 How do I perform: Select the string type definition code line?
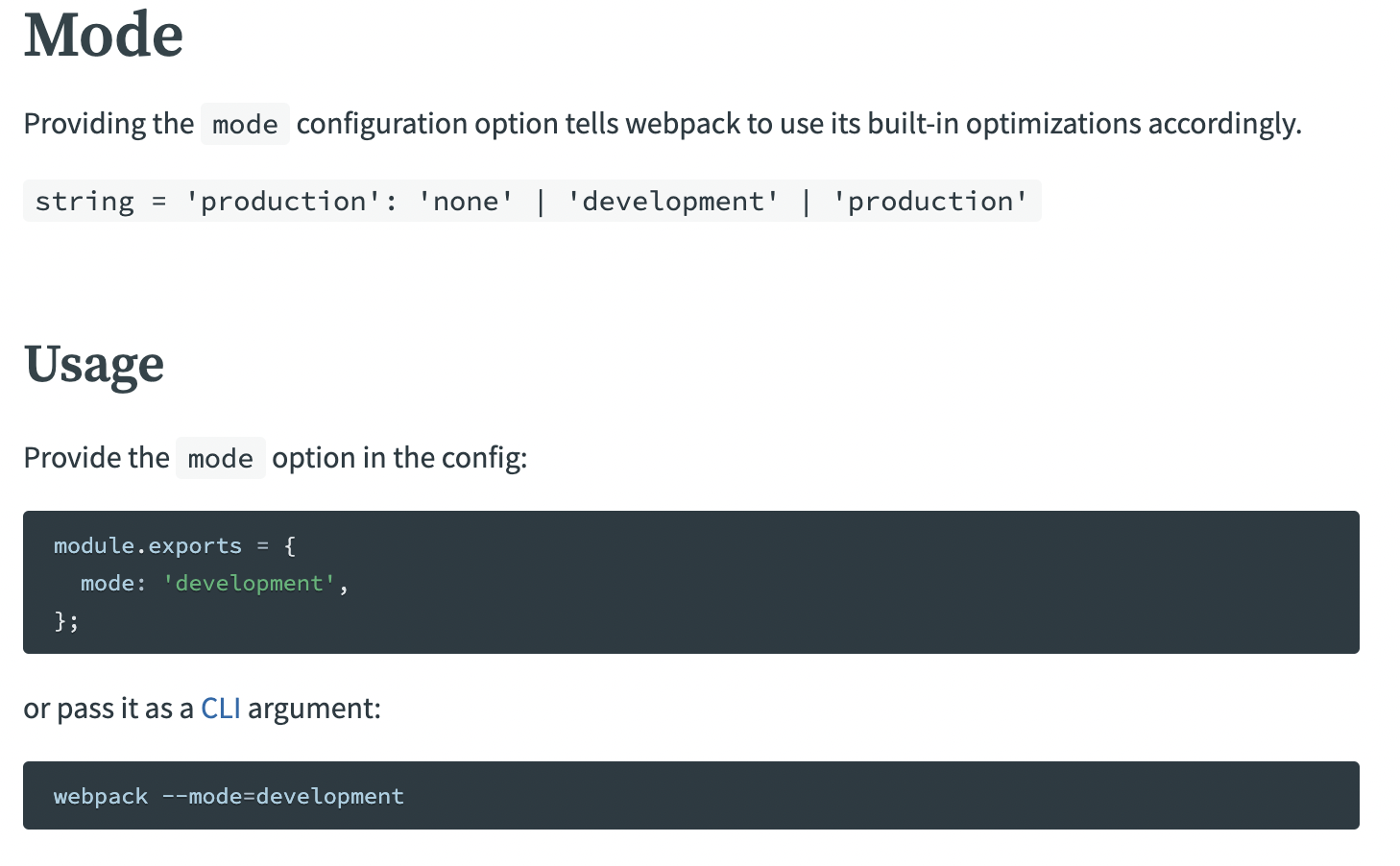531,201
